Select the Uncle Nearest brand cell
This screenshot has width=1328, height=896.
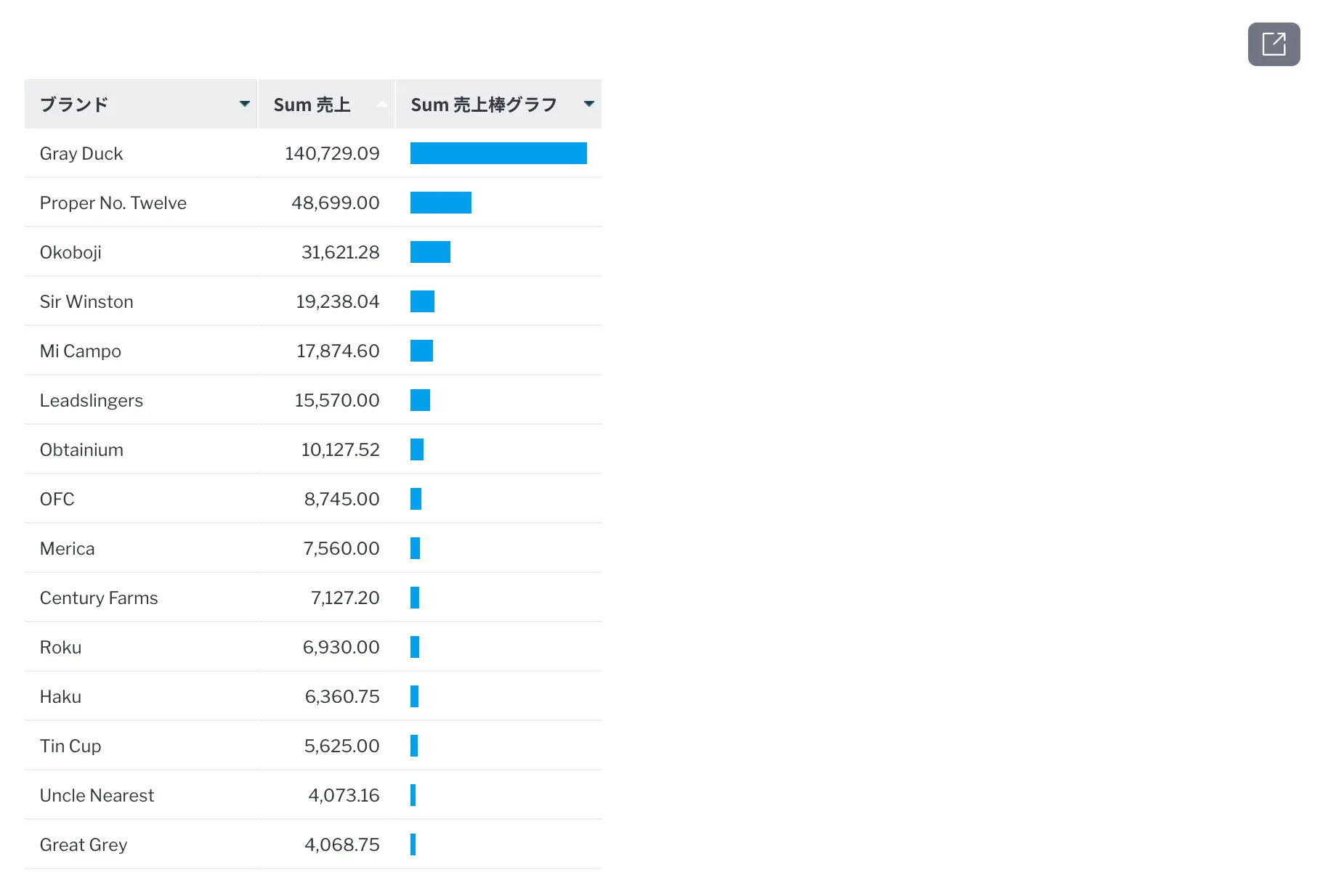tap(97, 795)
